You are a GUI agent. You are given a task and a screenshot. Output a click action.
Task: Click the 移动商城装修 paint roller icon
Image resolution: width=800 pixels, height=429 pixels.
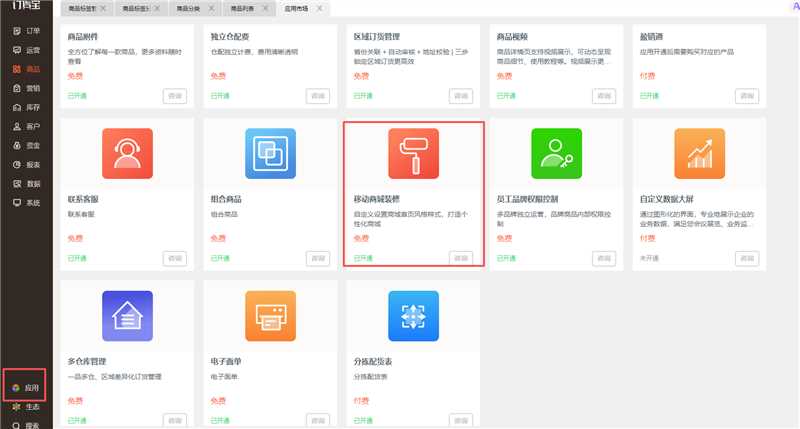coord(413,154)
